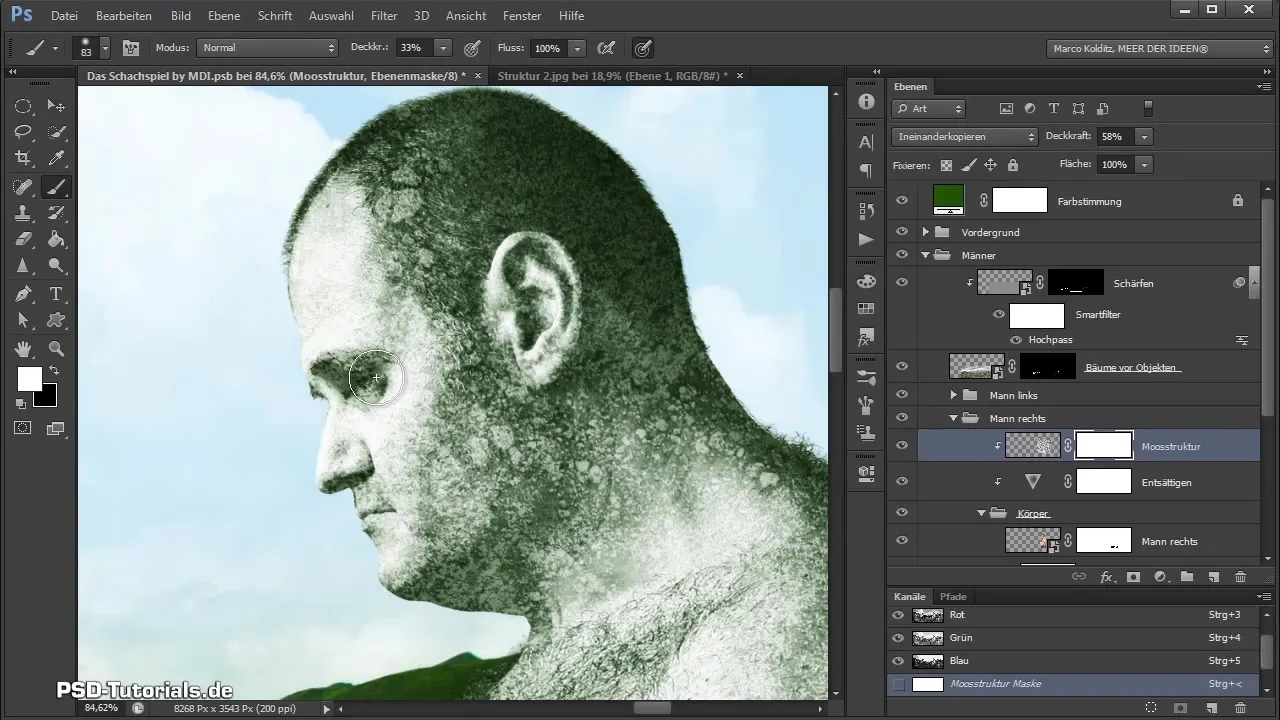Select the Elliptical Marquee tool
1280x720 pixels.
(x=23, y=106)
